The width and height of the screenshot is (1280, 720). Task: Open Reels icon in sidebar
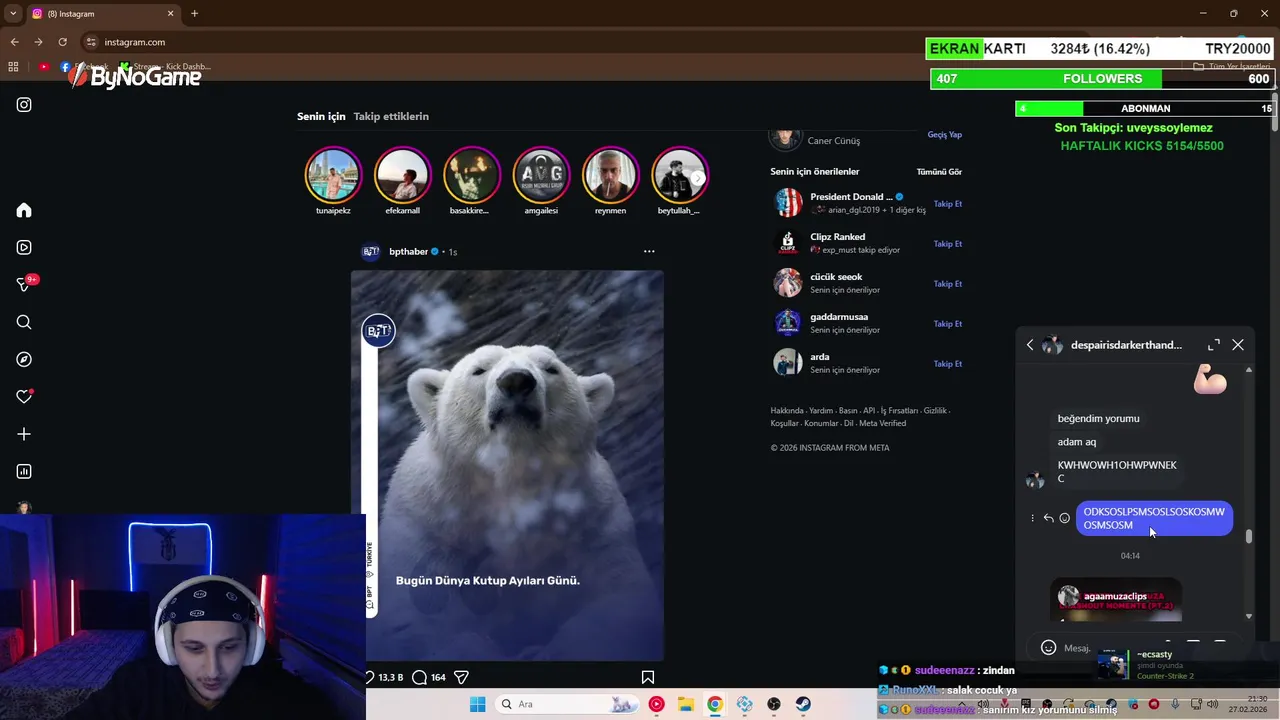click(x=24, y=247)
